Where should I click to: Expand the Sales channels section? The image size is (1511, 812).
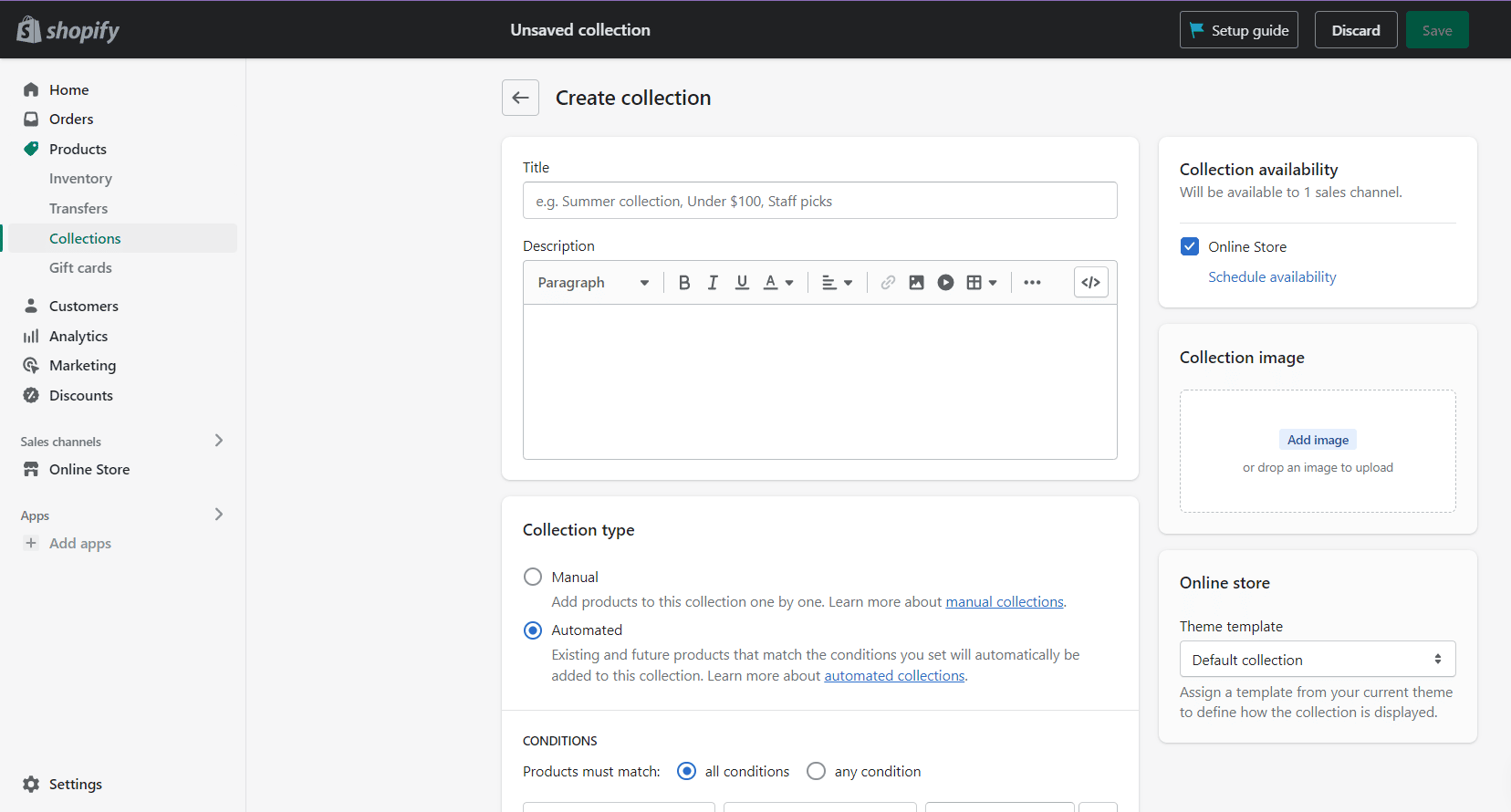(x=218, y=441)
